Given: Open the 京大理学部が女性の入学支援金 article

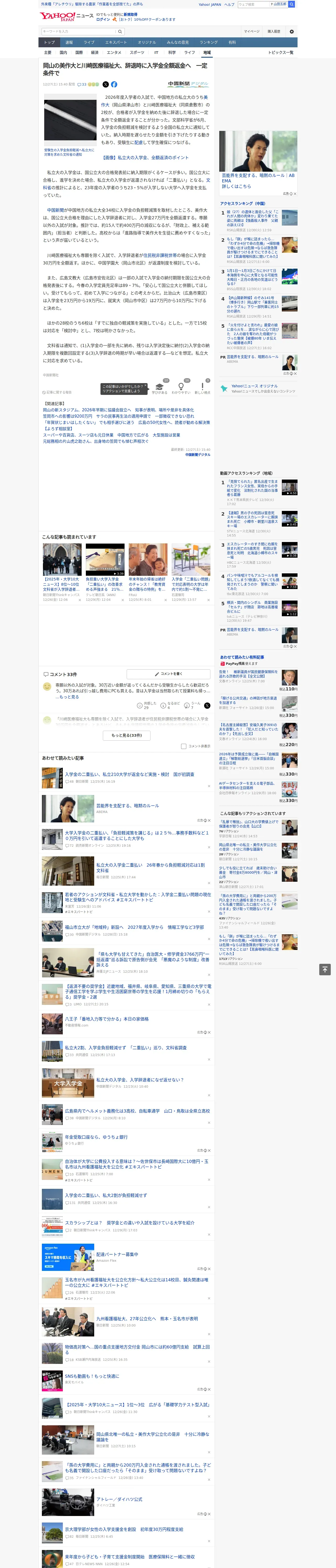Looking at the screenshot, I should 124,1529.
